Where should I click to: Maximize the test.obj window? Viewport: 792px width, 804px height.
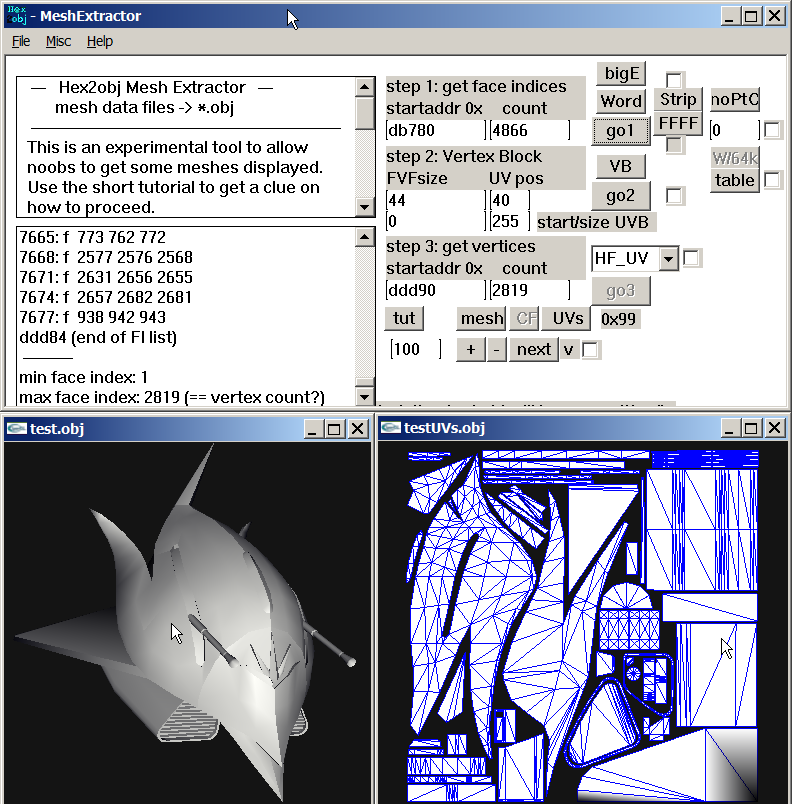(x=334, y=429)
